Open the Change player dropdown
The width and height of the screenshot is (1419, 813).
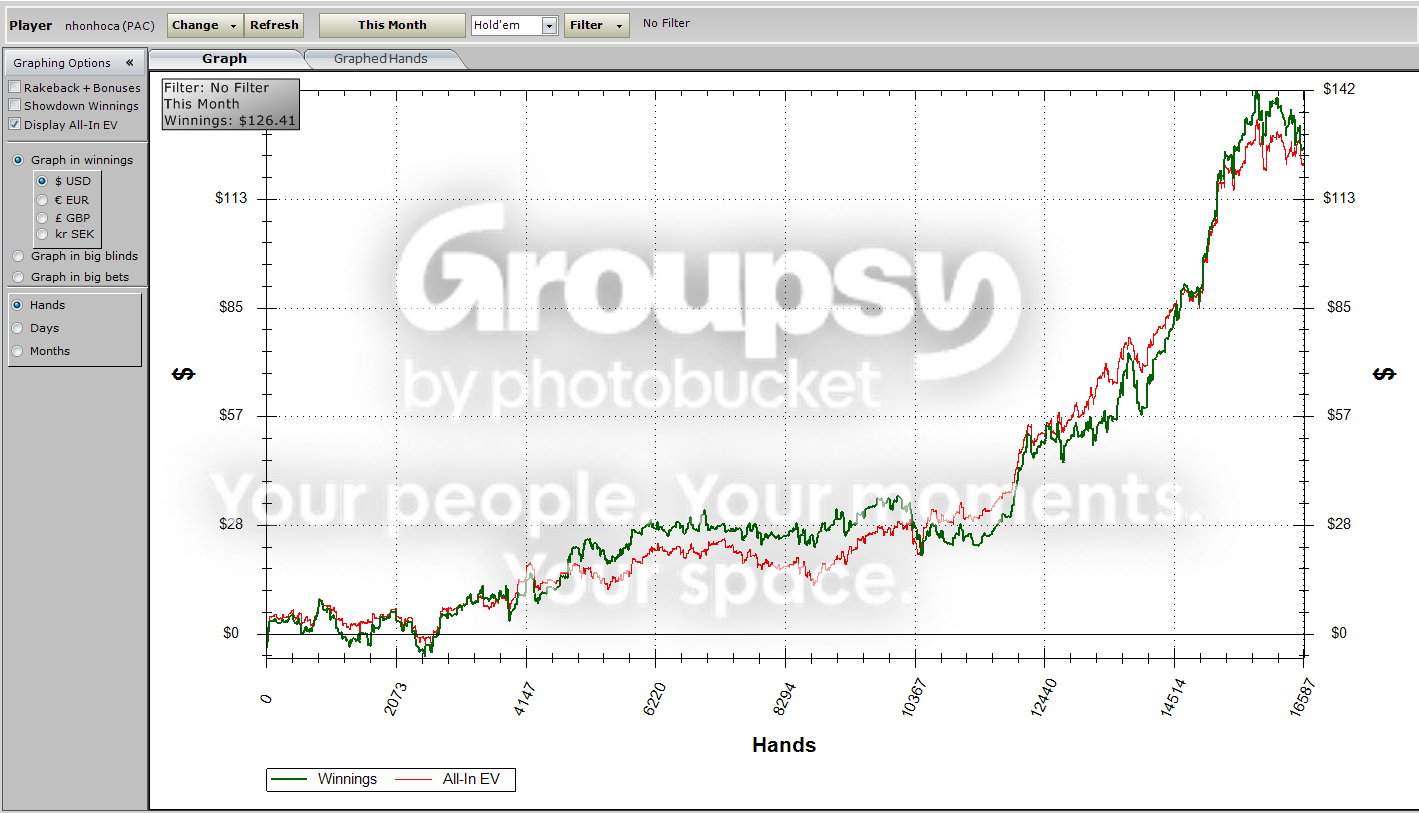point(205,25)
